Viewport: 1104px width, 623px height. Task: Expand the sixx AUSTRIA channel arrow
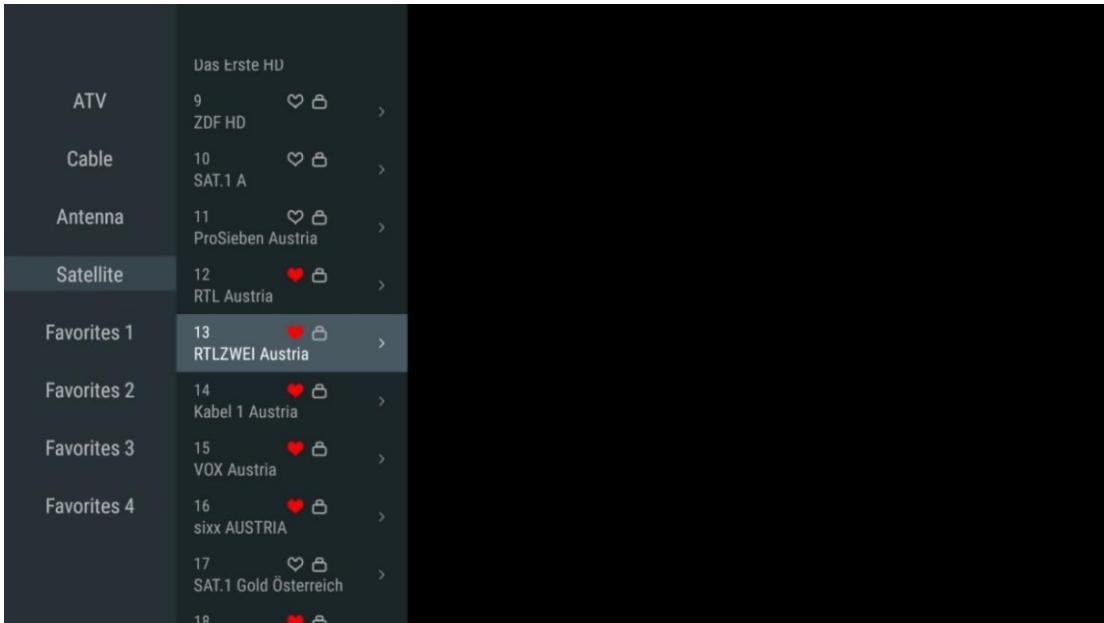tap(381, 516)
